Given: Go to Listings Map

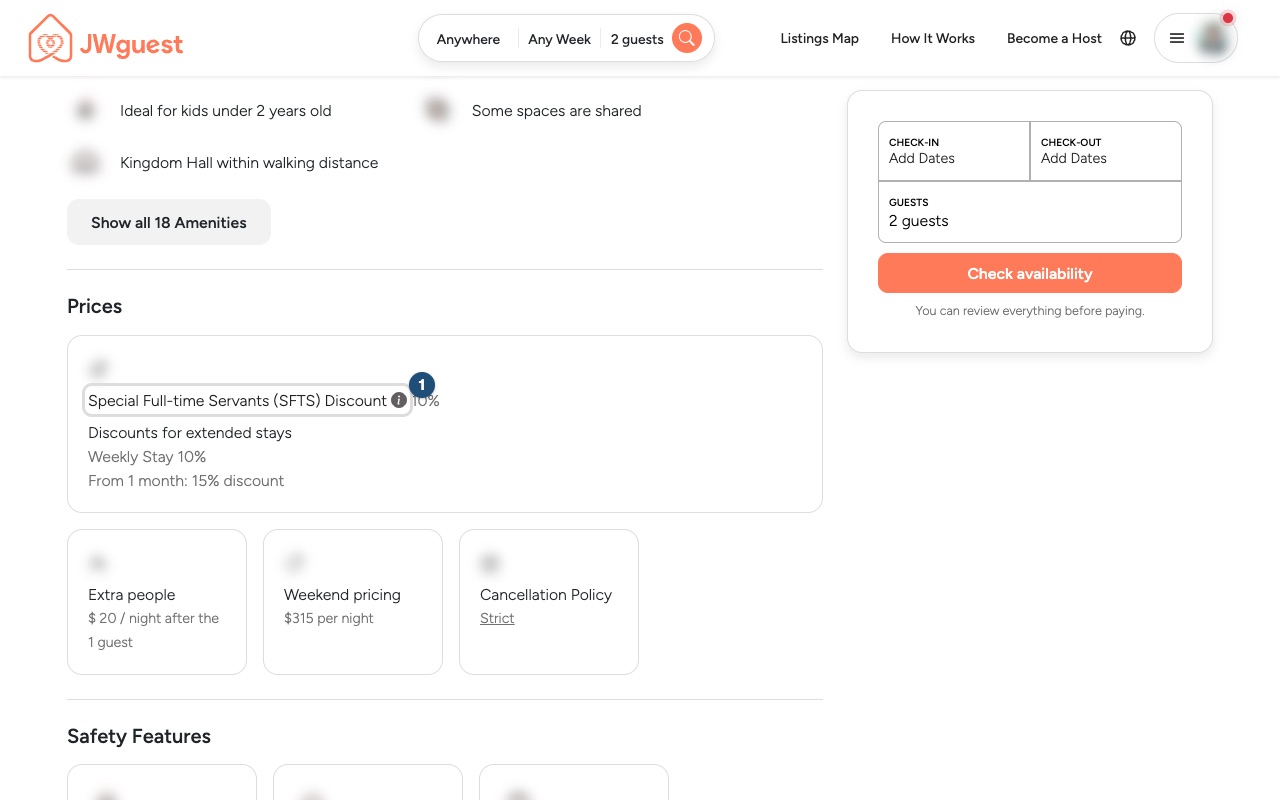Looking at the screenshot, I should tap(819, 38).
